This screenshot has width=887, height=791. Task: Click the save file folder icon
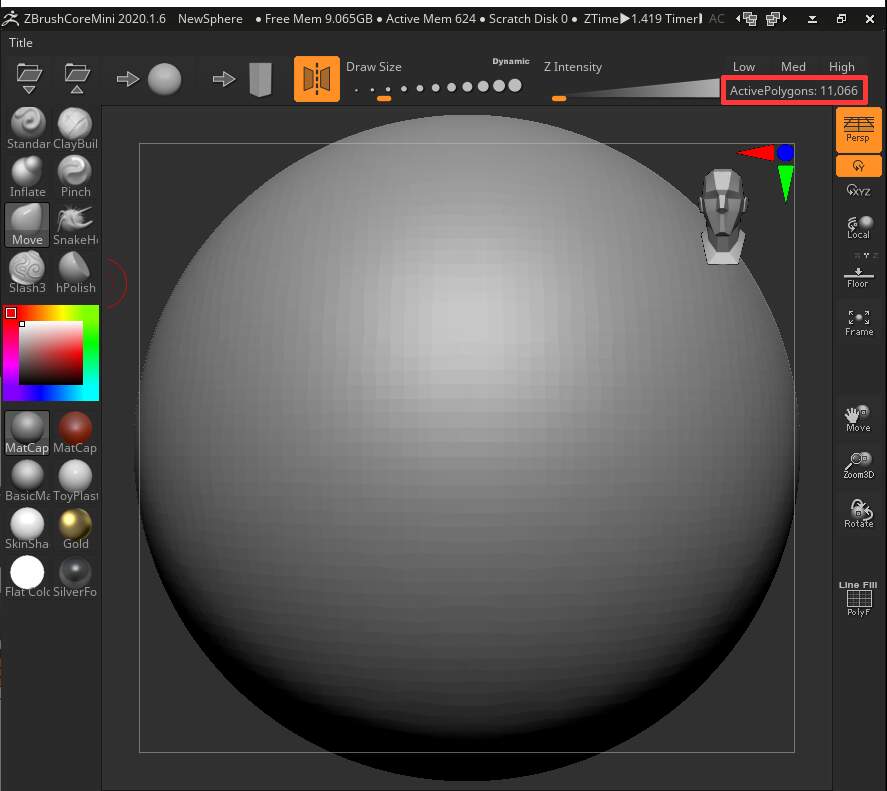(77, 78)
